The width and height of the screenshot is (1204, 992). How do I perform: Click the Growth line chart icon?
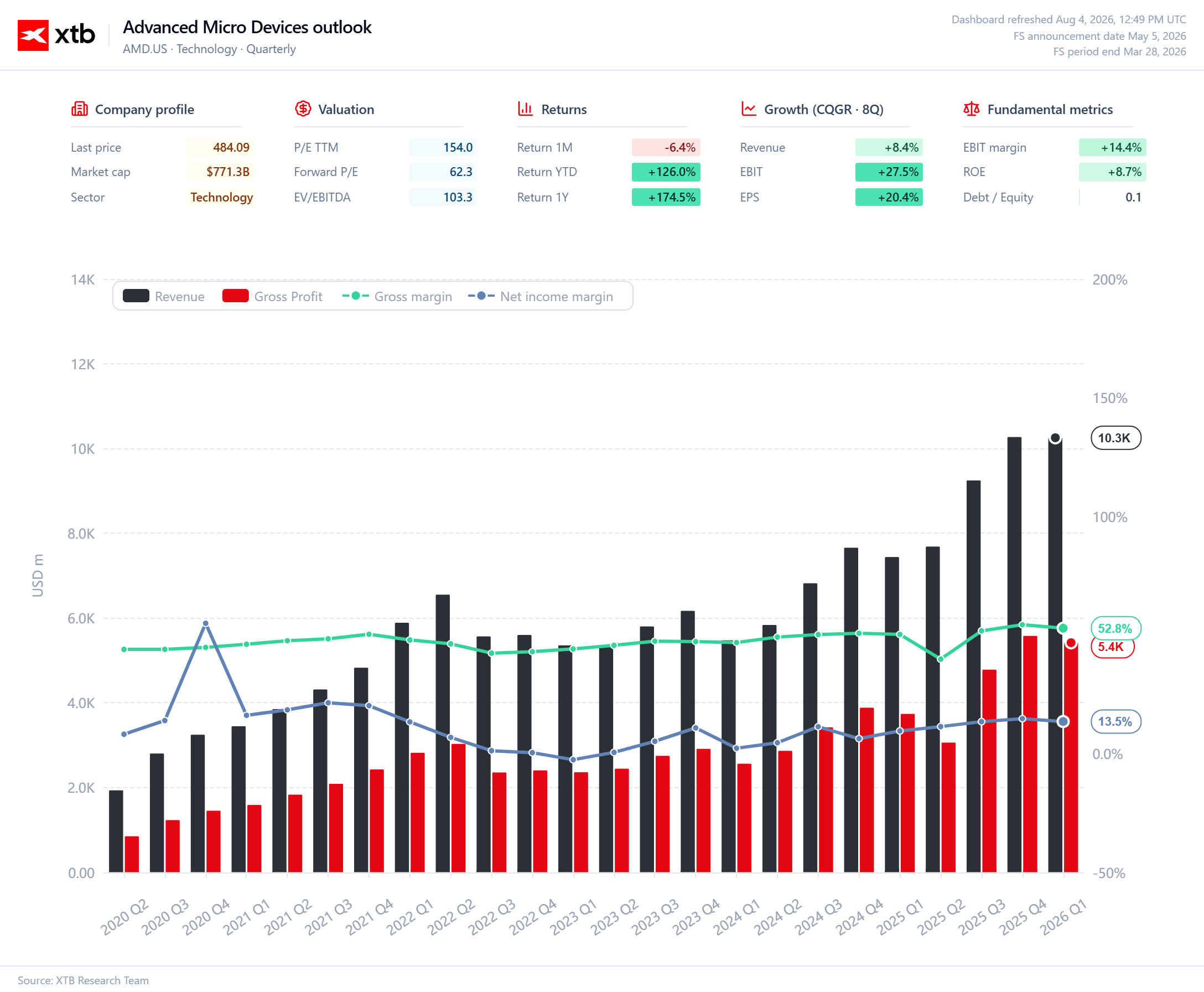748,108
